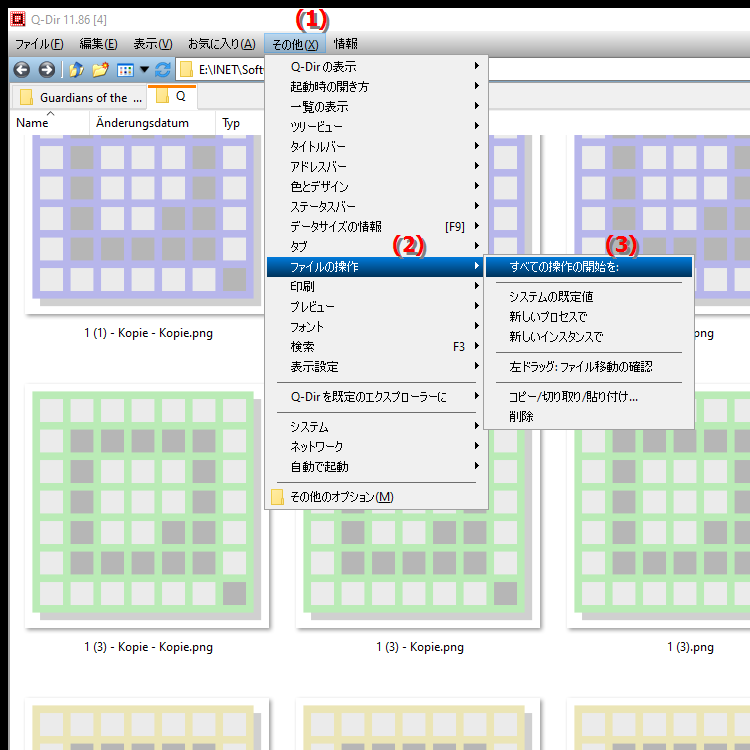The width and height of the screenshot is (750, 750).
Task: Click the folder icon beside その他のオプション(M)
Action: [277, 496]
